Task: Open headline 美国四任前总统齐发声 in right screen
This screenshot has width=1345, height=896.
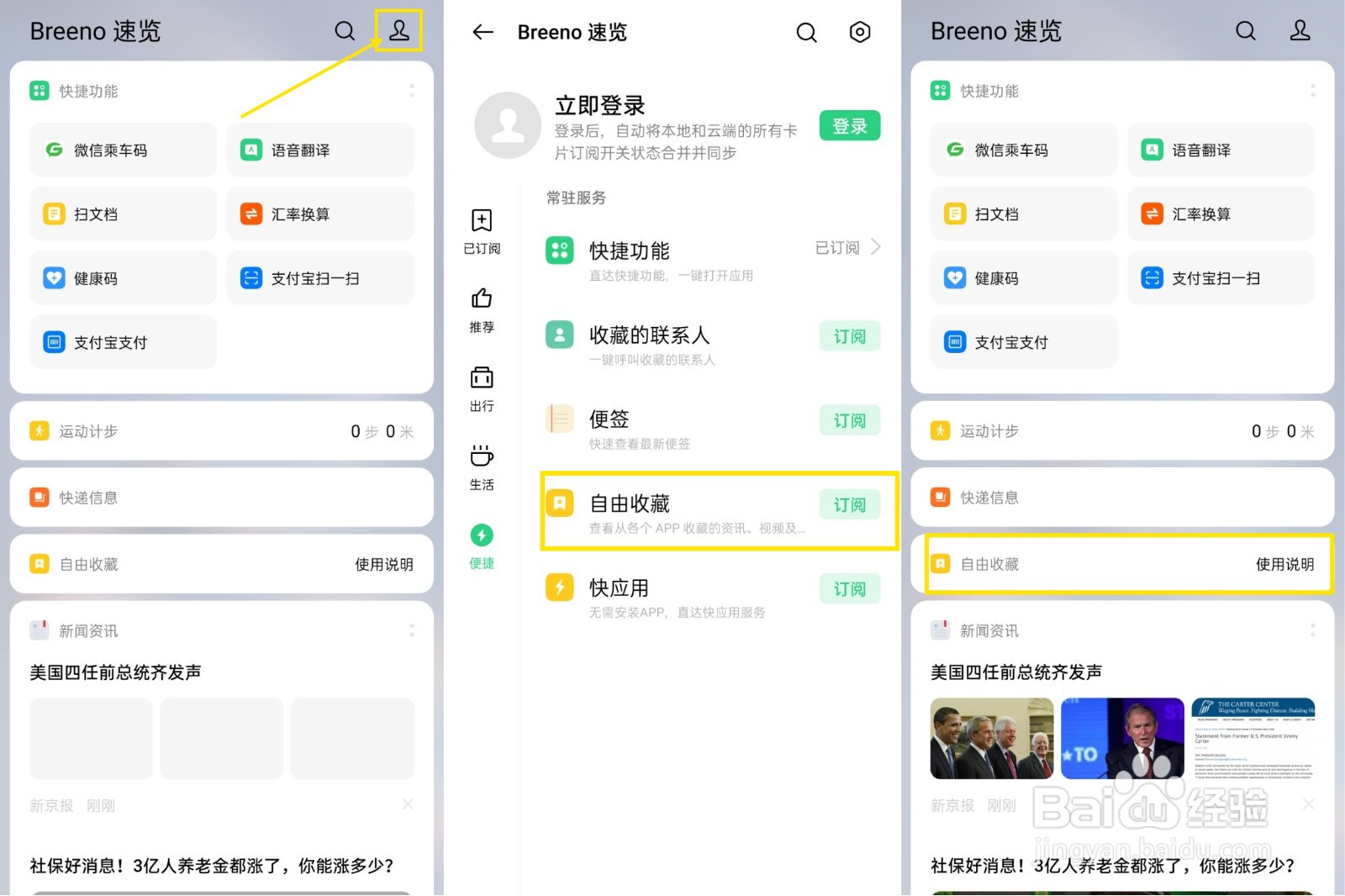Action: tap(1016, 672)
